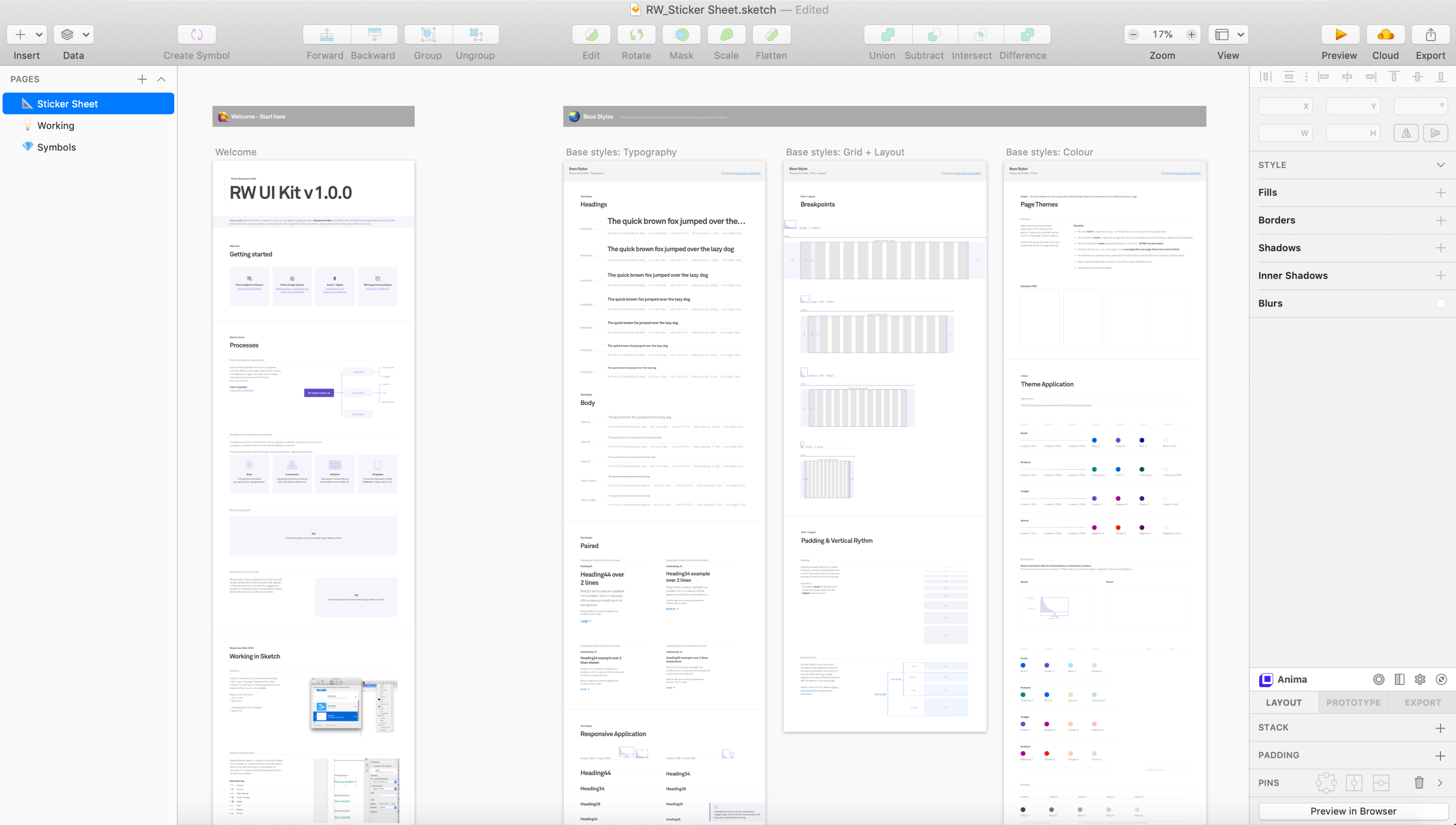Screen dimensions: 1456x825
Task: Enable the Blurs checkbox
Action: tap(1441, 304)
